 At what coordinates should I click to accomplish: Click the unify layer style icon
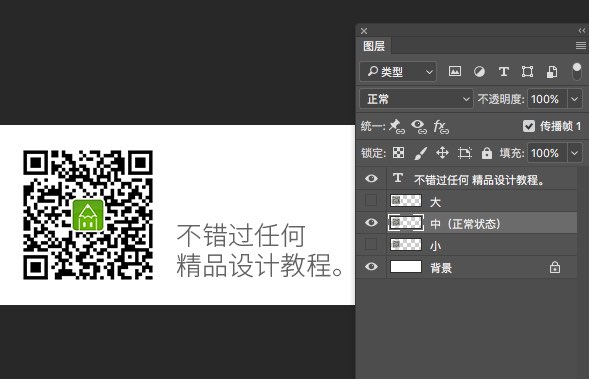441,127
